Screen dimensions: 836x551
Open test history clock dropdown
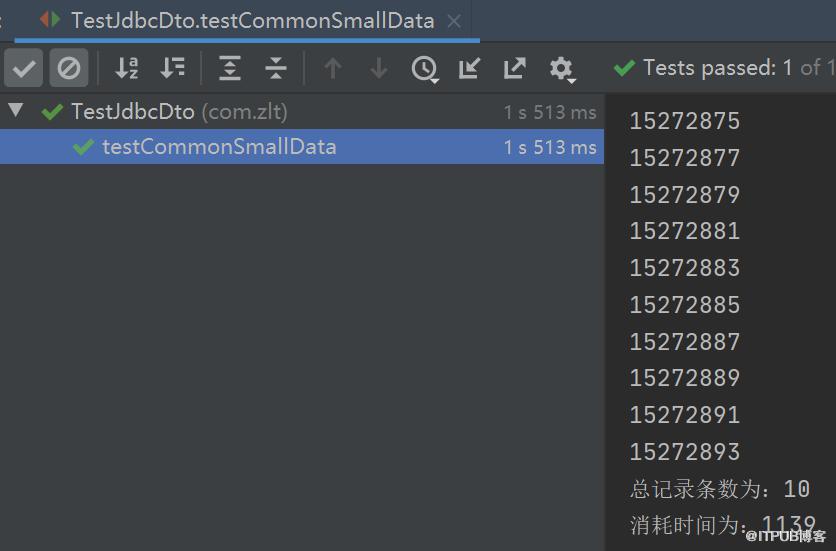click(425, 69)
